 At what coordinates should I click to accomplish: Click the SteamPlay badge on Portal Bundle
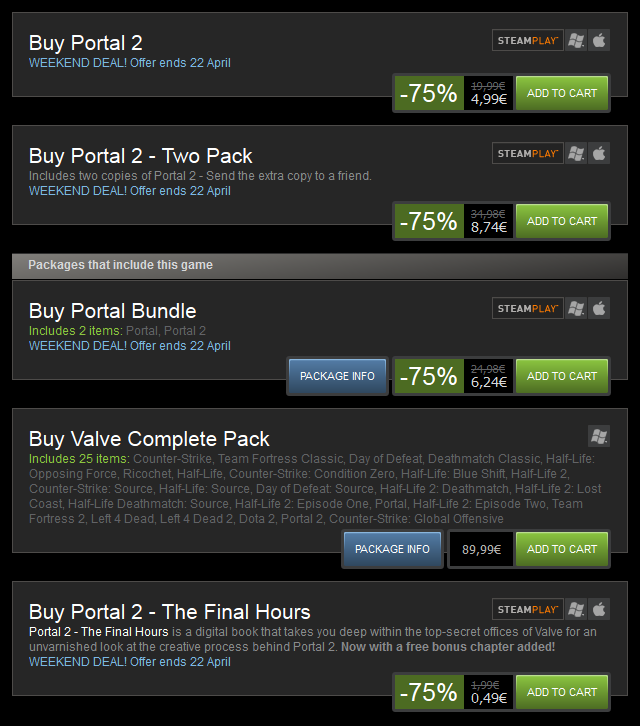527,308
